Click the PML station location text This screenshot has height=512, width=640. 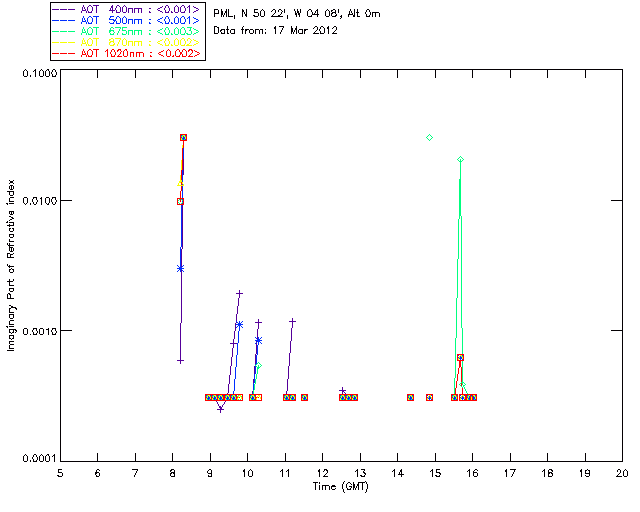pyautogui.click(x=297, y=14)
